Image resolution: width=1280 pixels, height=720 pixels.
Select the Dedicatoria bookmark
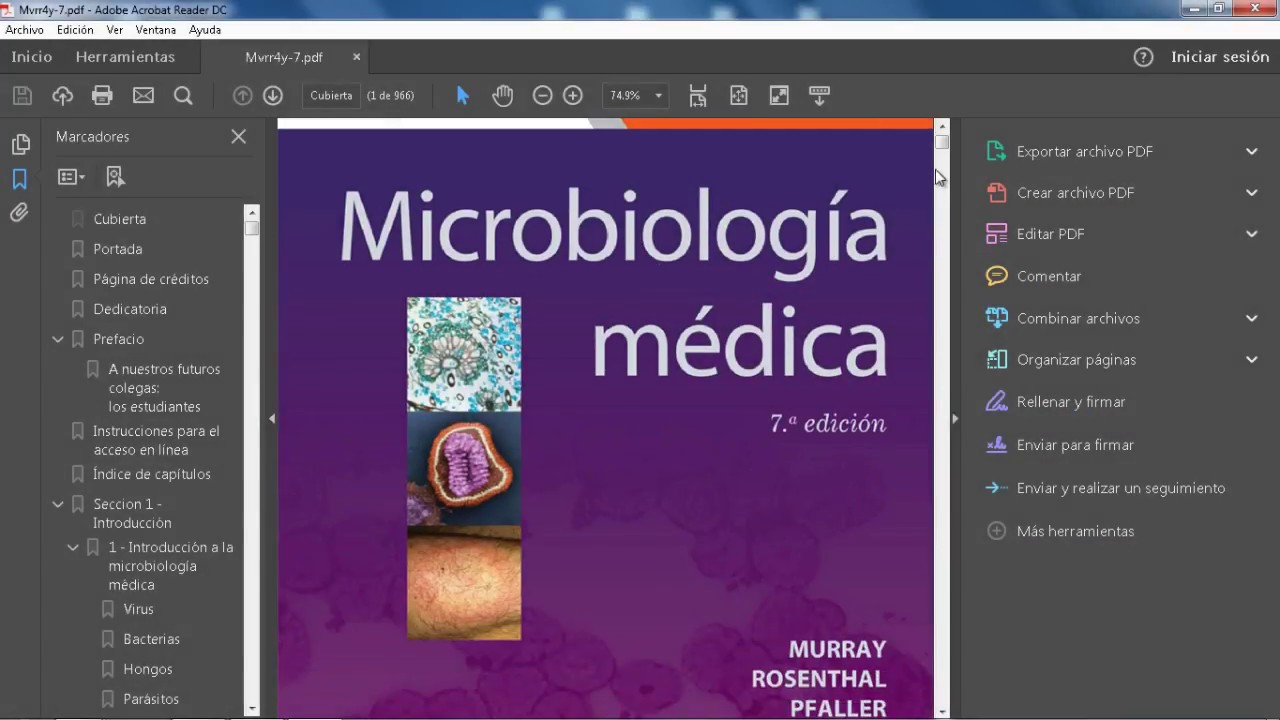coord(130,309)
